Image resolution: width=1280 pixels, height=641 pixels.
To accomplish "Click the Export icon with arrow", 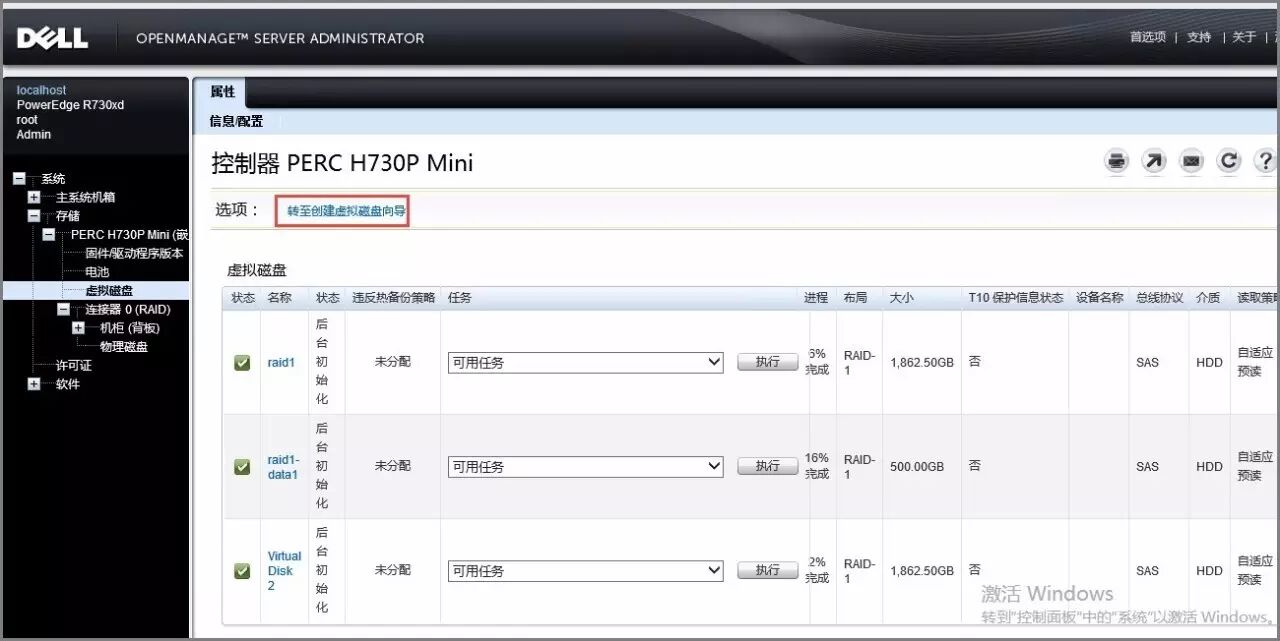I will tap(1154, 161).
